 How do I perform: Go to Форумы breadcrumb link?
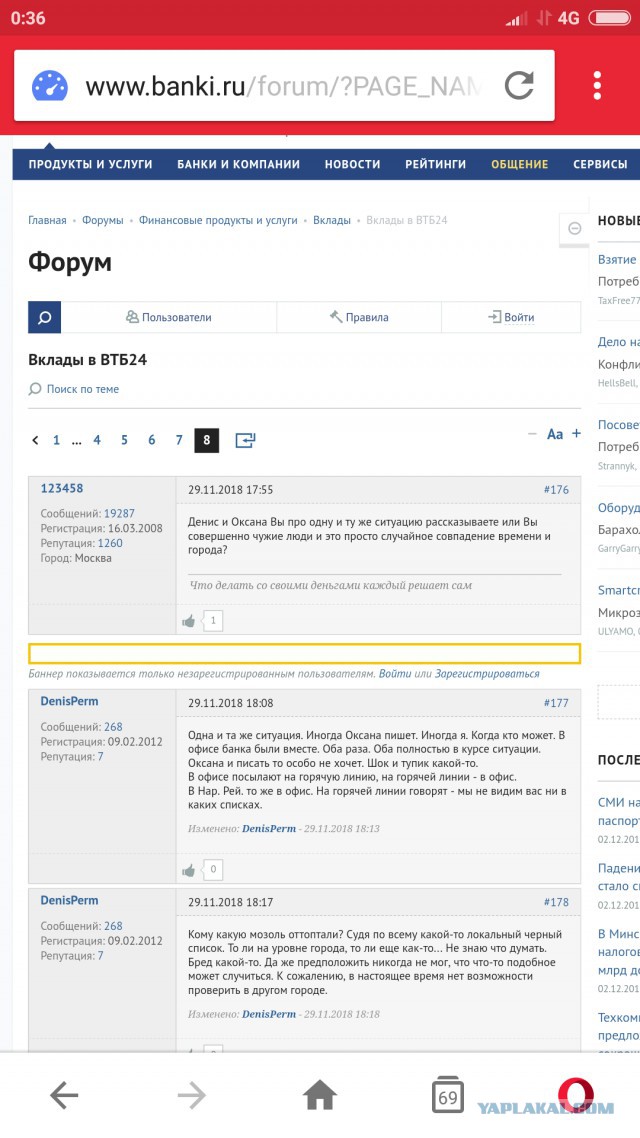(102, 220)
